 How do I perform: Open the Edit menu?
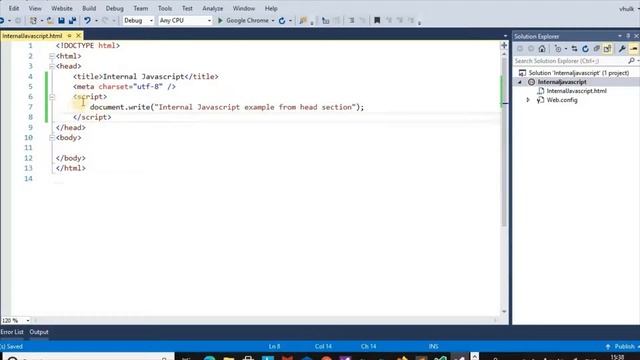(x=14, y=8)
